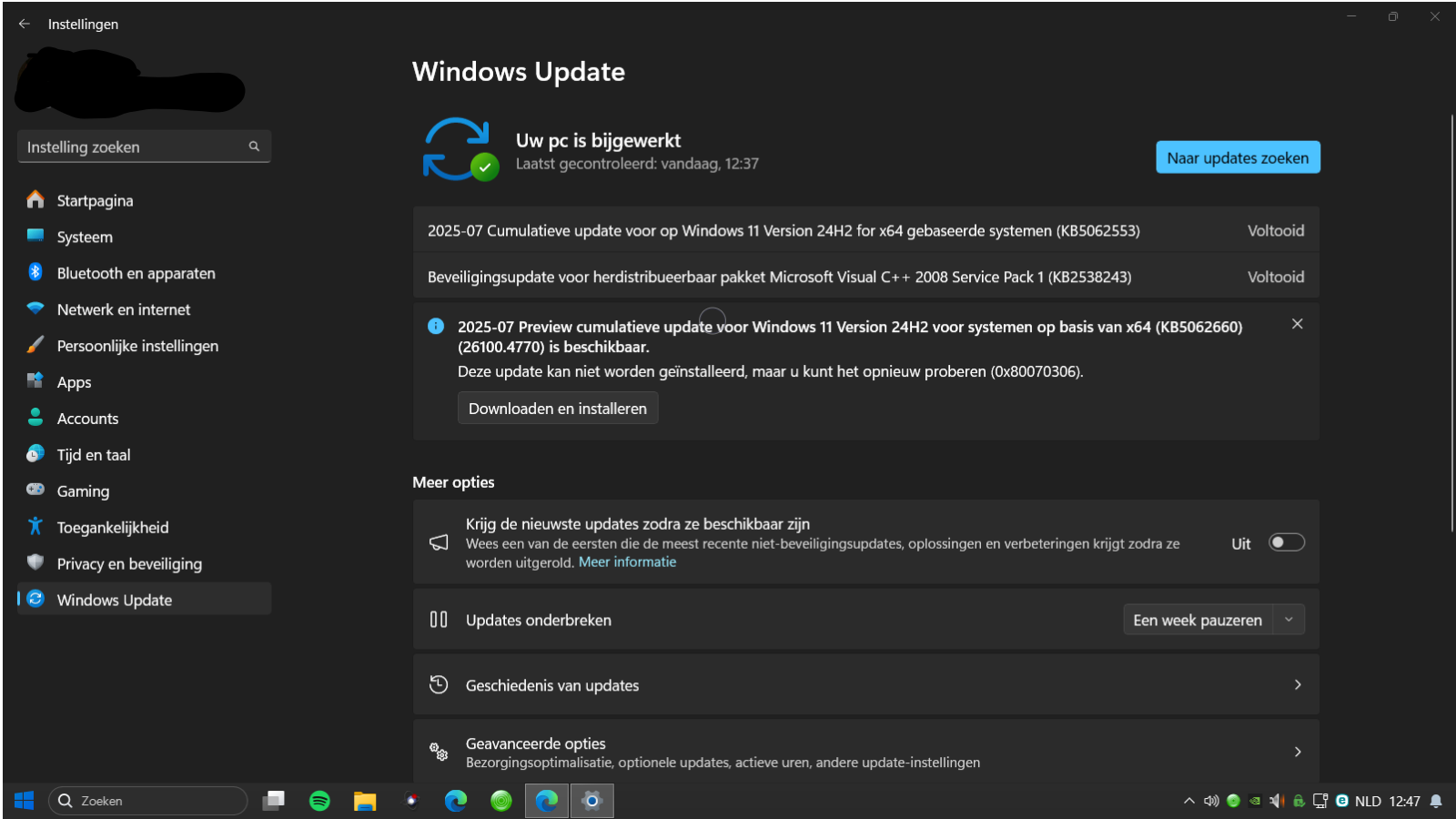This screenshot has height=819, width=1456.
Task: Open Spotify from the taskbar
Action: click(x=319, y=801)
